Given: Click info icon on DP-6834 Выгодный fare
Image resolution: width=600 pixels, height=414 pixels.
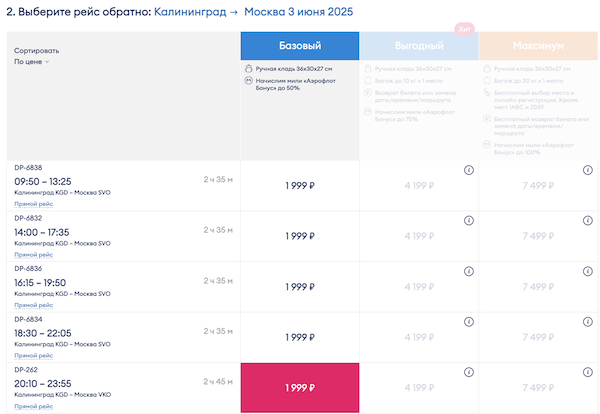Looking at the screenshot, I should point(468,321).
